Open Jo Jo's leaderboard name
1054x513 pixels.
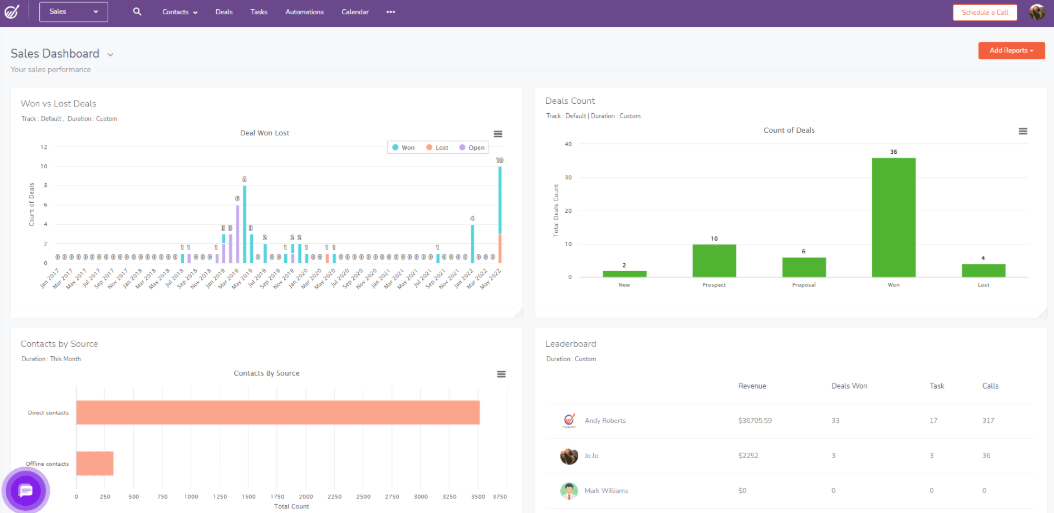(x=591, y=456)
